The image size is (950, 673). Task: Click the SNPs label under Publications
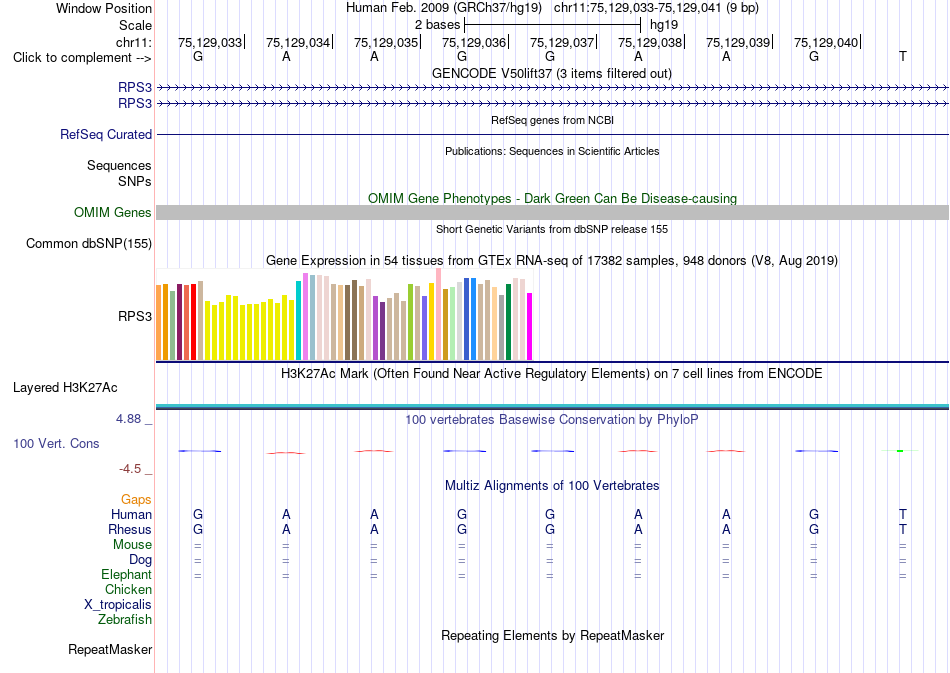[135, 181]
